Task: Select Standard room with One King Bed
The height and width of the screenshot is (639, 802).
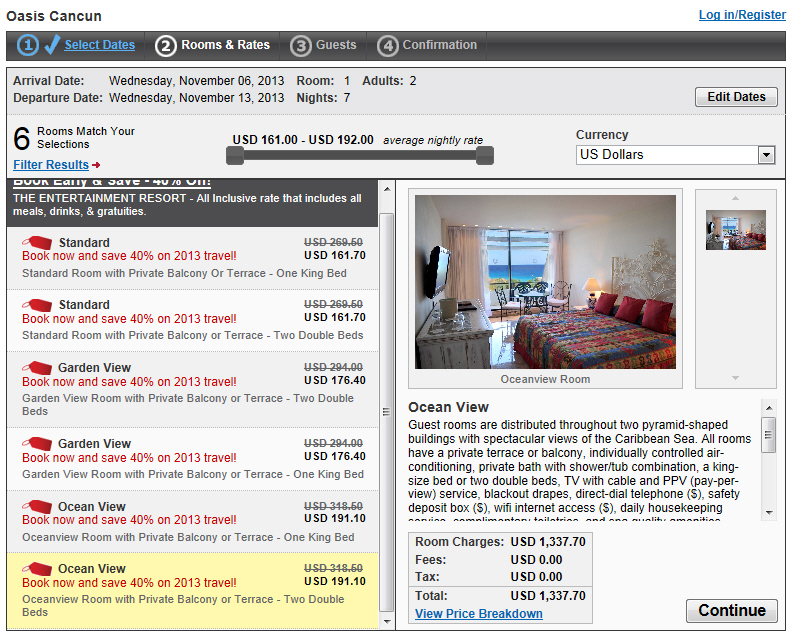Action: tap(193, 258)
